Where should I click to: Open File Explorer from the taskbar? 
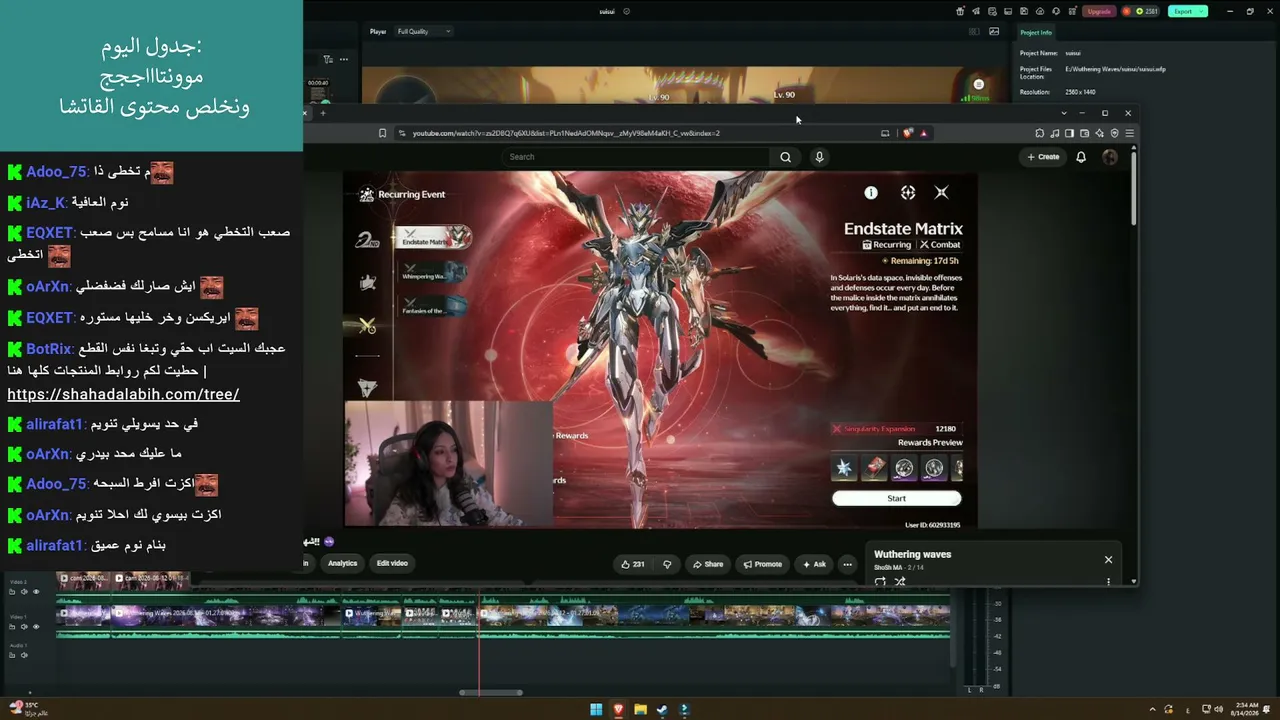[x=640, y=710]
